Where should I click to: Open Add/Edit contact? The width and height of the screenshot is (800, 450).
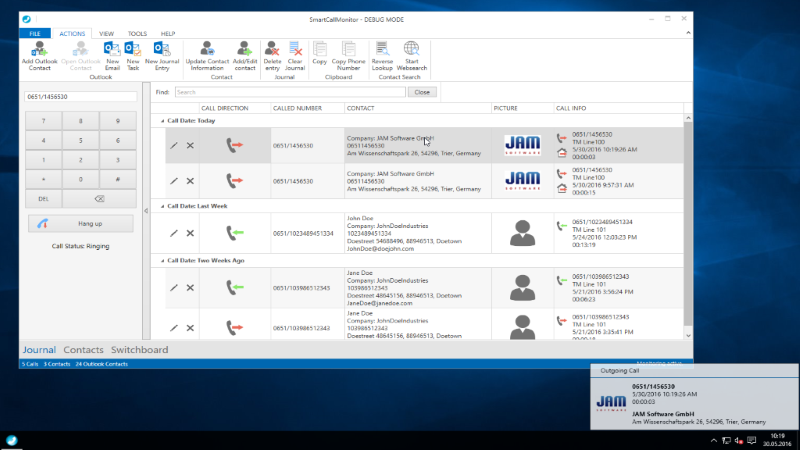tap(244, 56)
